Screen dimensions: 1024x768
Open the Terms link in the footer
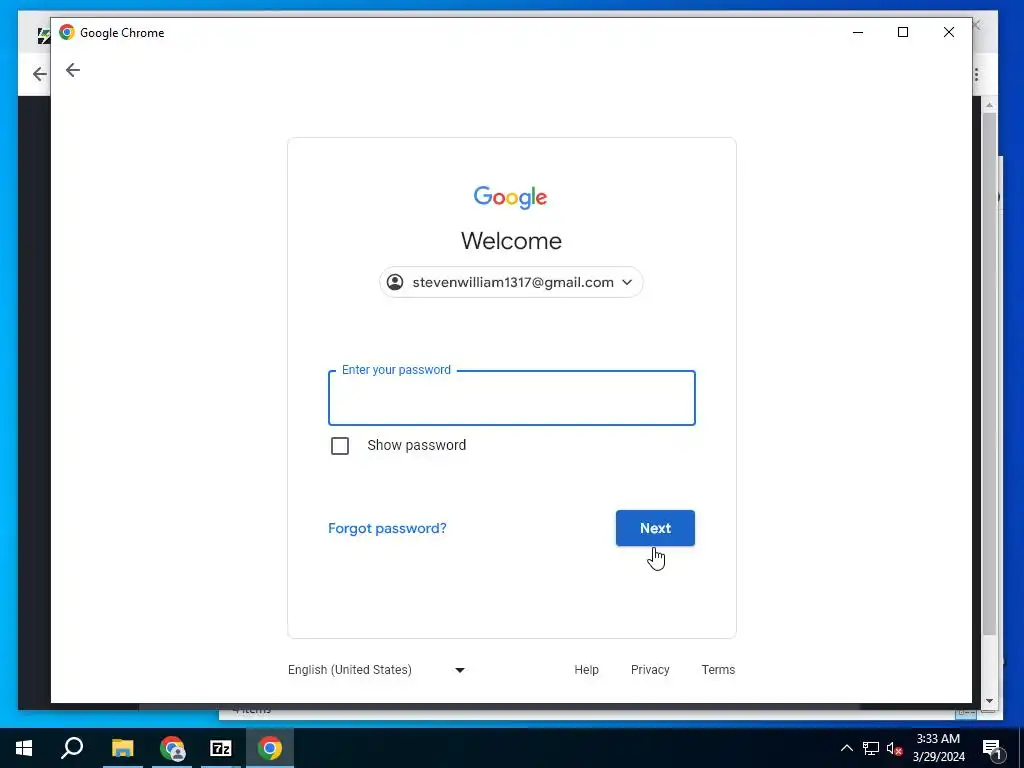[x=718, y=670]
